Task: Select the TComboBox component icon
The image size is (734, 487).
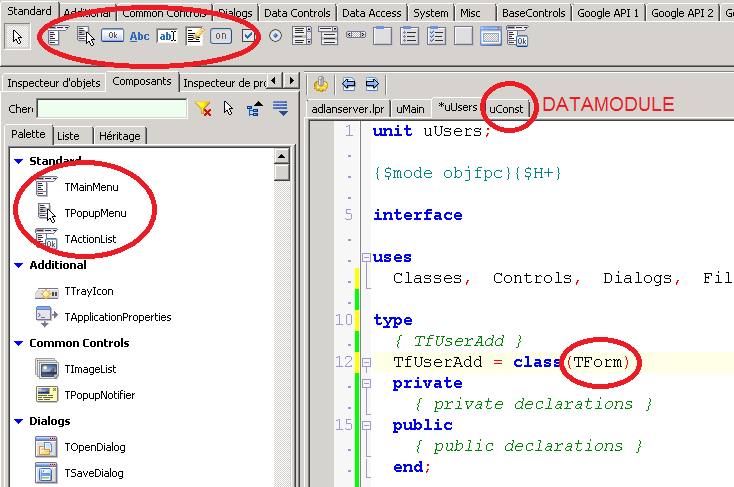Action: tap(328, 36)
